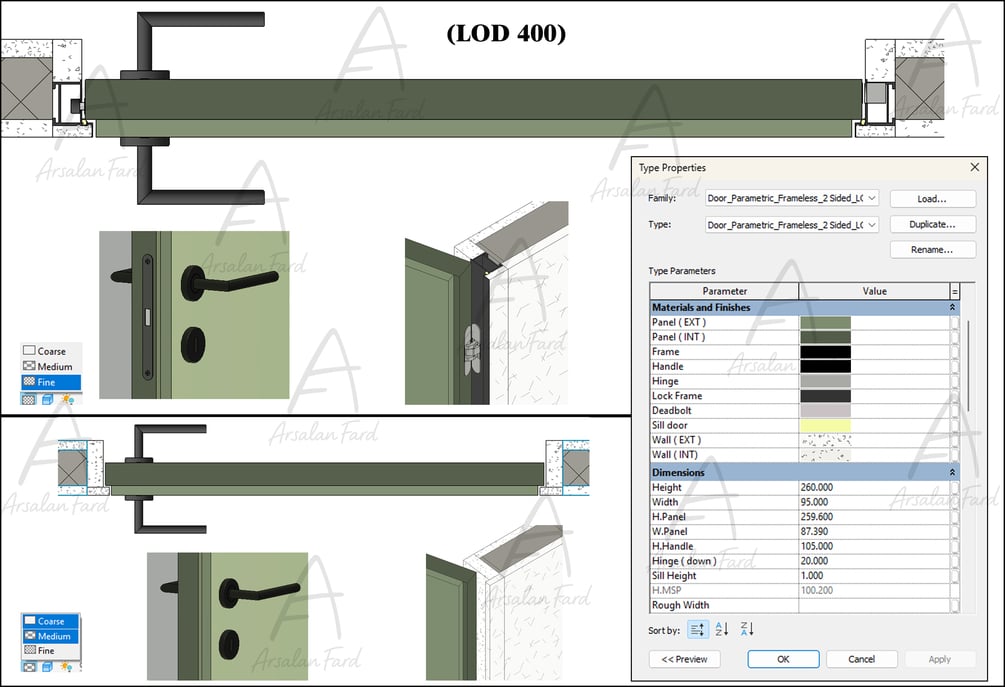Select the greyed H.MSP value 100.200
Screen dimensions: 1005x687
(817, 590)
